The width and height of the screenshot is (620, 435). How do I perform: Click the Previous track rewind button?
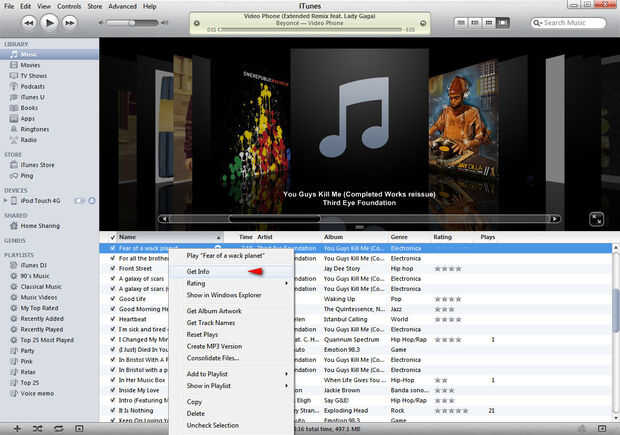[x=28, y=23]
